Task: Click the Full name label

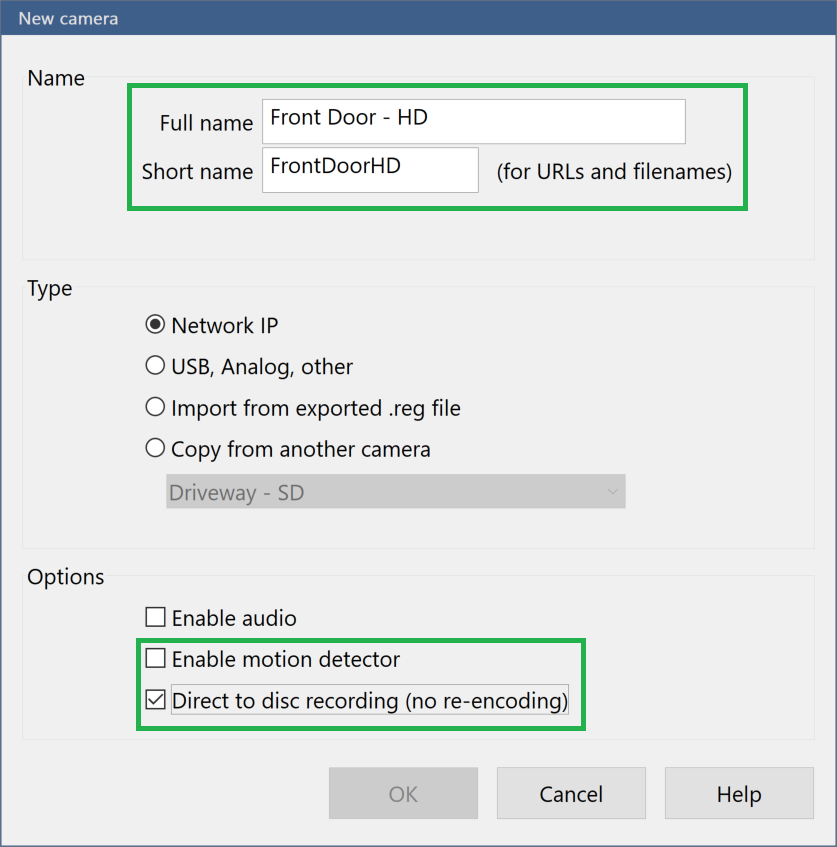Action: tap(206, 123)
